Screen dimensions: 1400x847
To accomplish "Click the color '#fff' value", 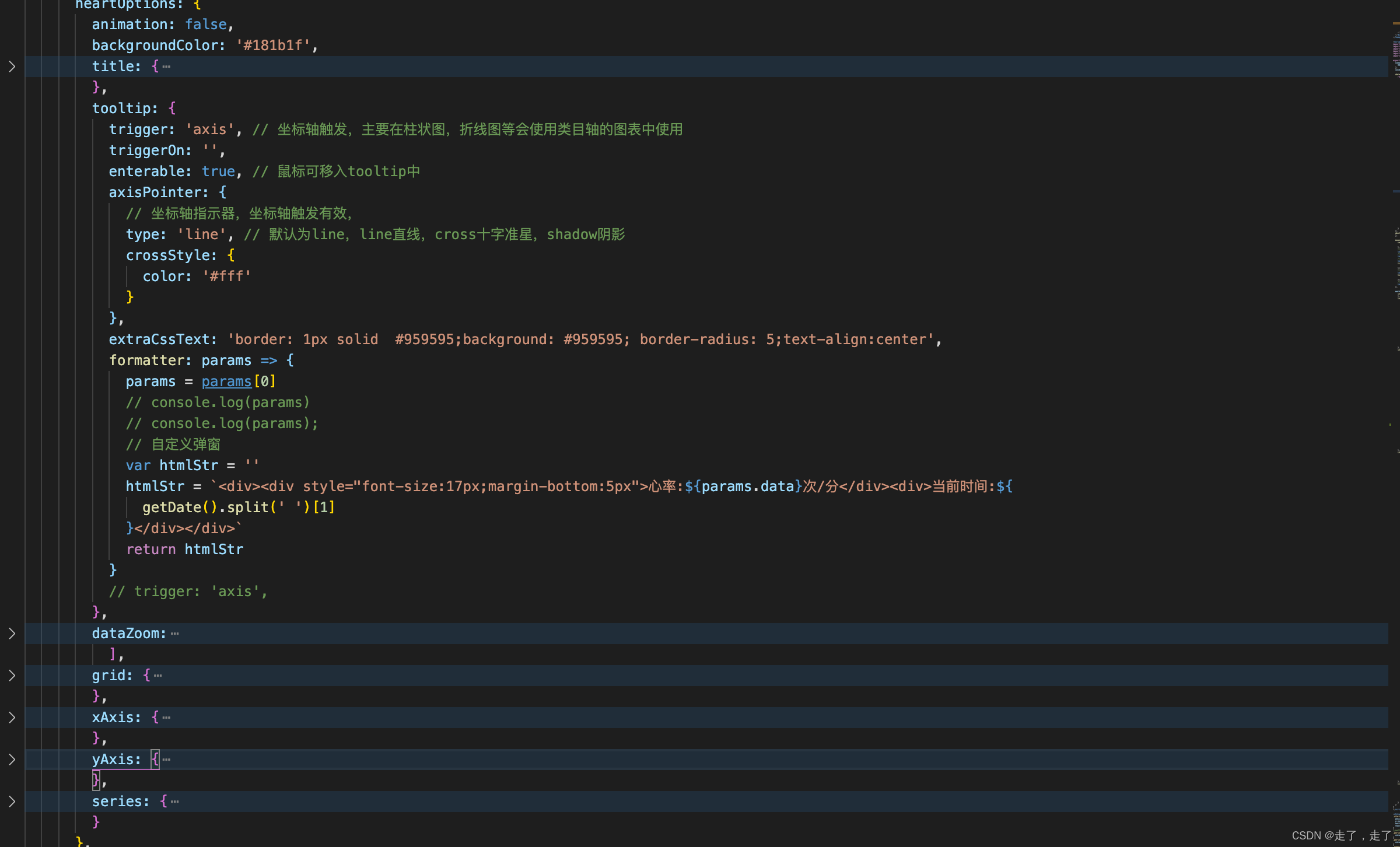I will pyautogui.click(x=226, y=276).
